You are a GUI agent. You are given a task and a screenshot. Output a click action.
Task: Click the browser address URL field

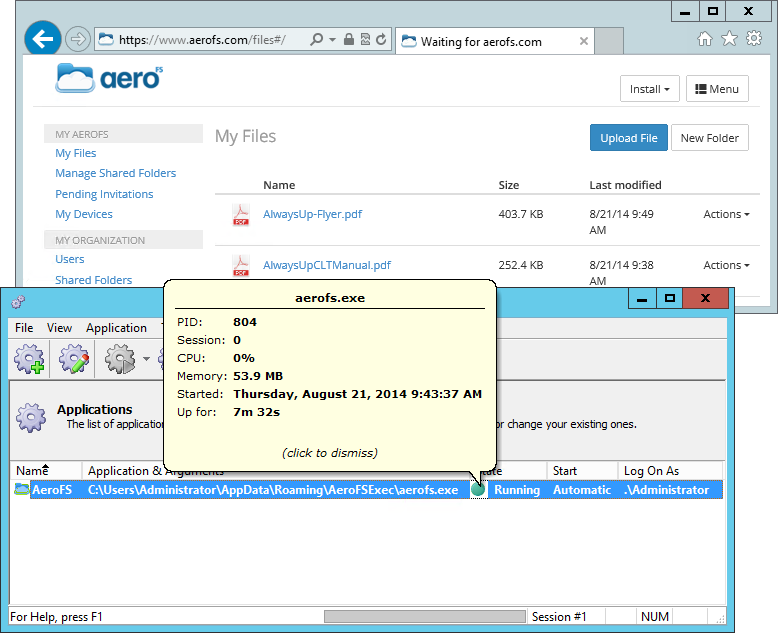tap(202, 40)
